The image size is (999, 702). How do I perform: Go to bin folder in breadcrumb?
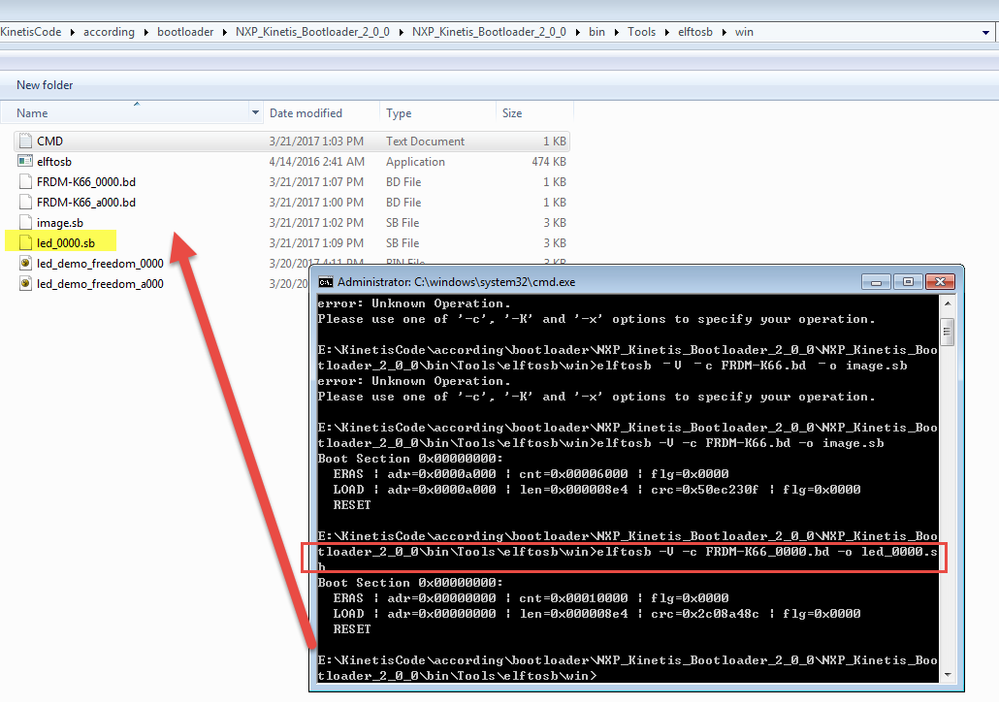tap(597, 32)
